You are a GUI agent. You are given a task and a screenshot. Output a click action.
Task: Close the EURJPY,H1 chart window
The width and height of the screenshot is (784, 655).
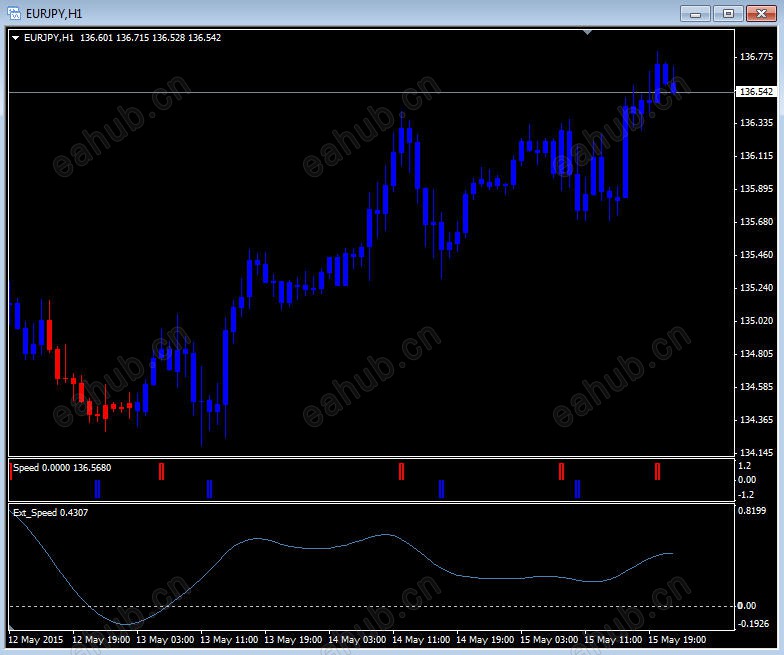click(x=761, y=14)
